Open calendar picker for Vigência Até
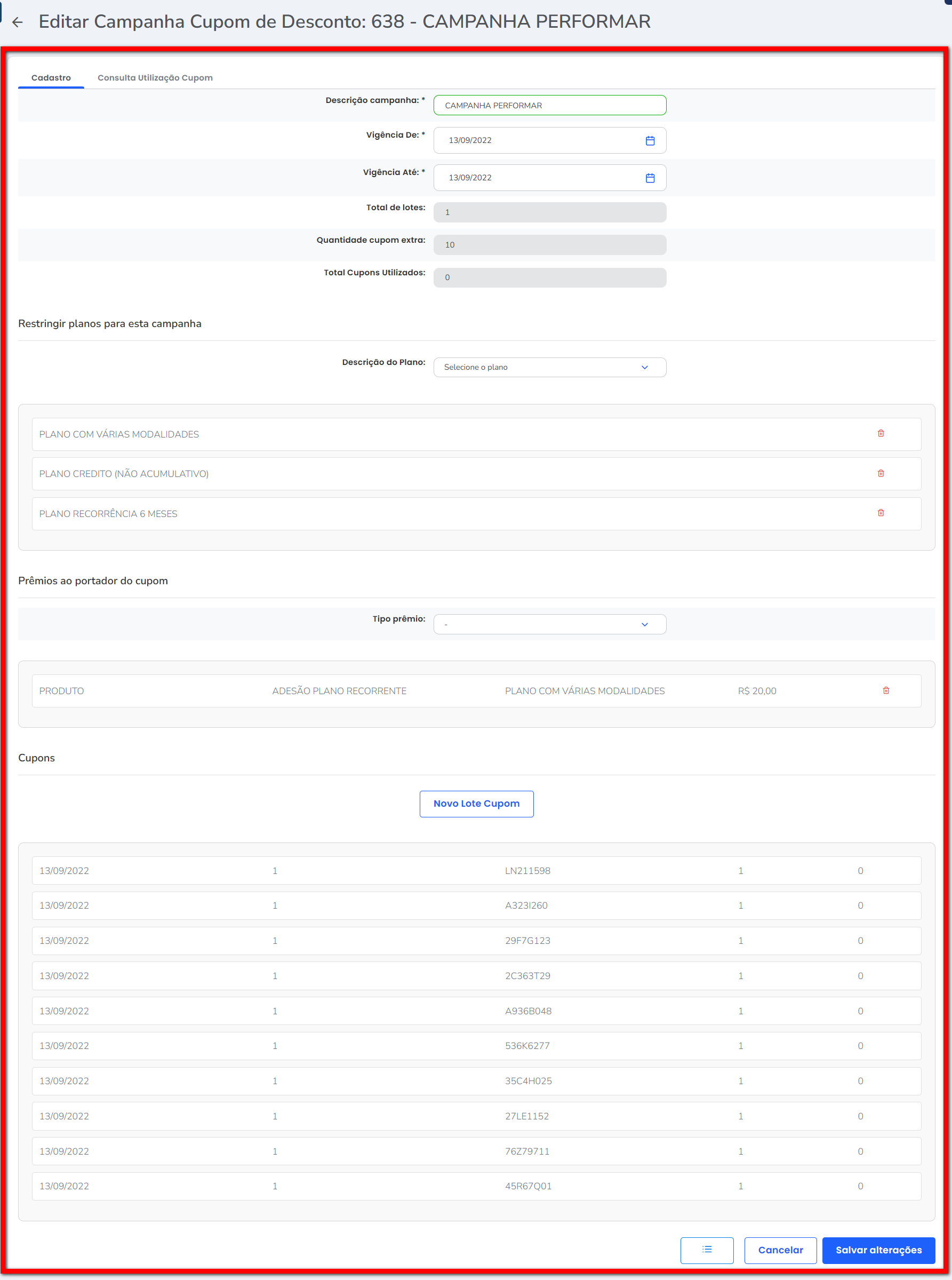The width and height of the screenshot is (952, 1280). point(650,178)
